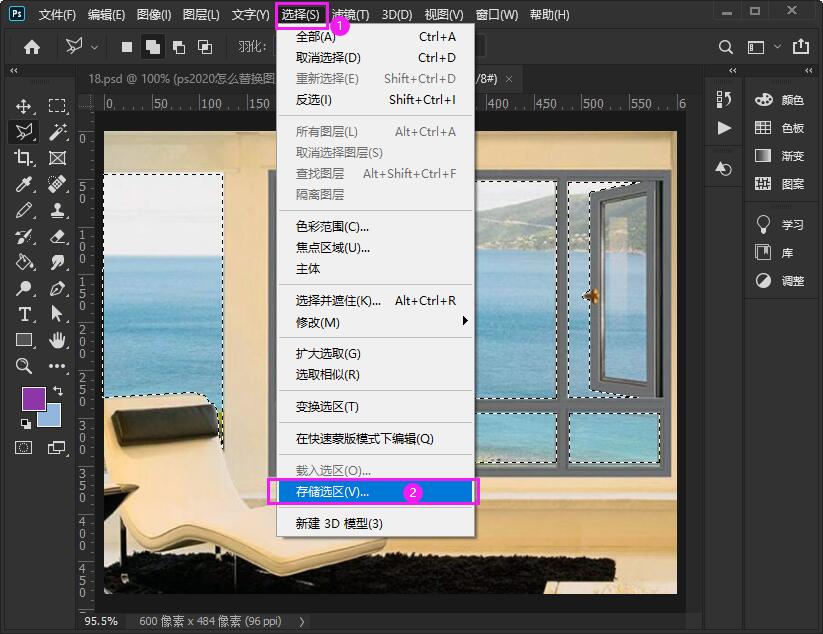Reset default foreground and background colors
Image resolution: width=823 pixels, height=634 pixels.
(26, 423)
